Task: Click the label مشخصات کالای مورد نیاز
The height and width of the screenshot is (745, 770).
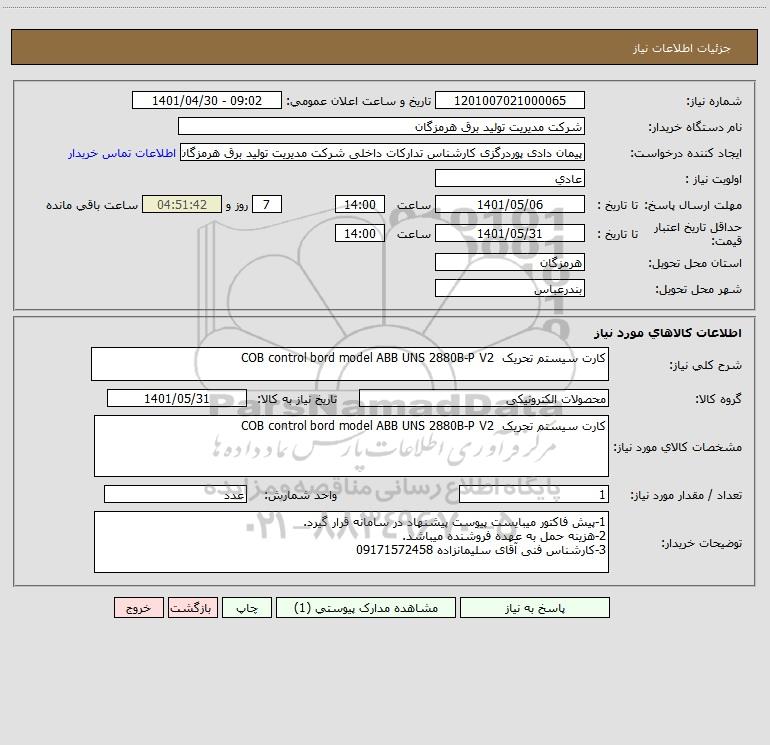Action: (678, 447)
